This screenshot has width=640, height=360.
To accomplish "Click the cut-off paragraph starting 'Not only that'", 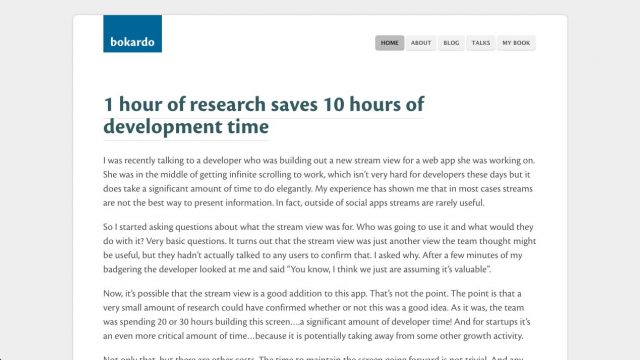I will [313, 358].
